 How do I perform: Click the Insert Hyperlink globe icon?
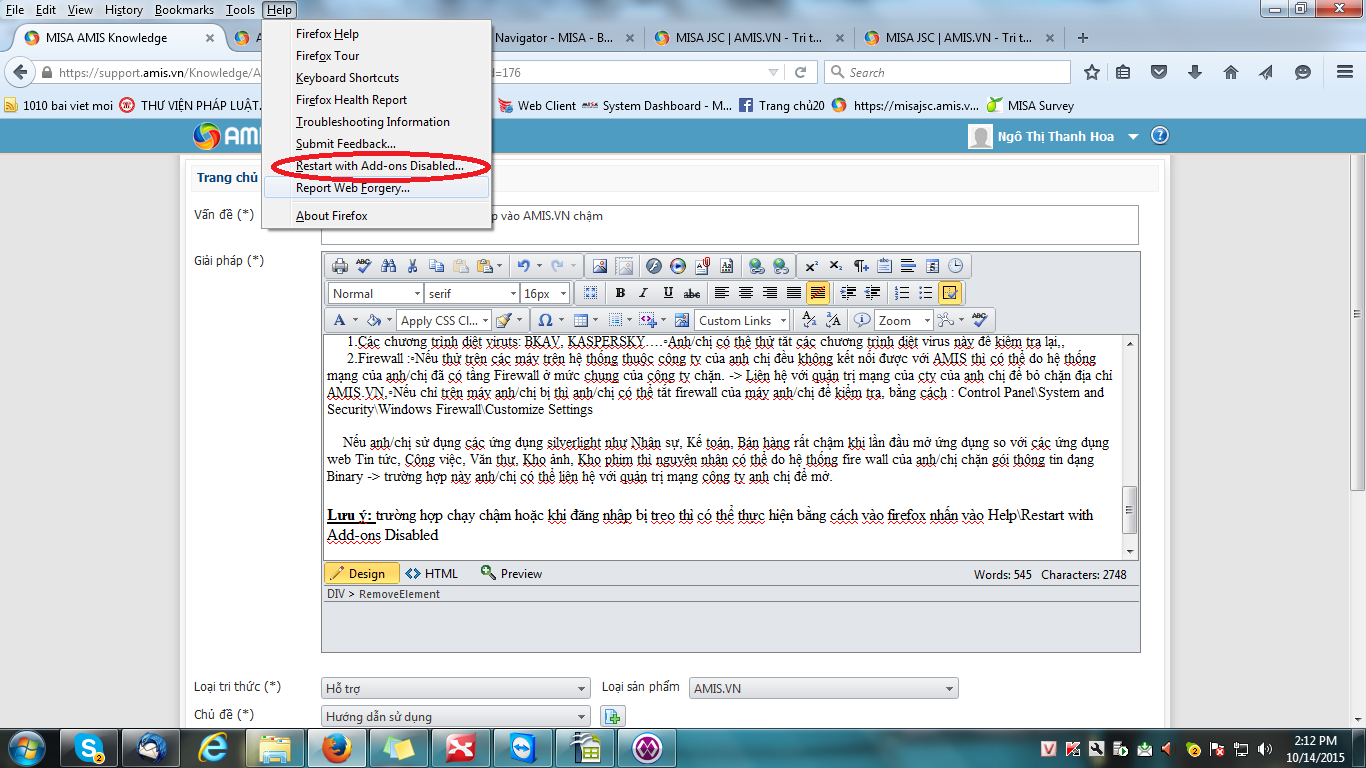point(757,266)
